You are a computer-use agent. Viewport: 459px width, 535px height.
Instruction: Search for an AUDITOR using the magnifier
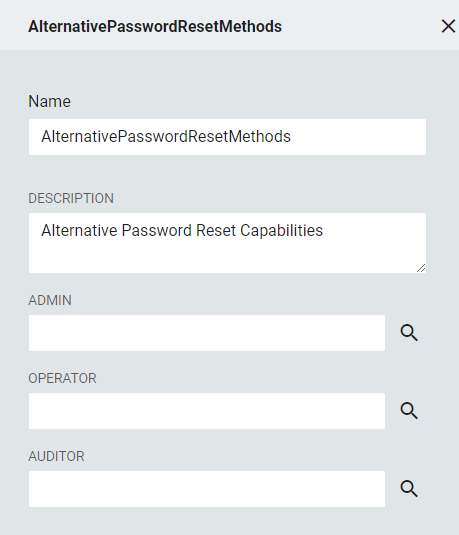pyautogui.click(x=409, y=489)
